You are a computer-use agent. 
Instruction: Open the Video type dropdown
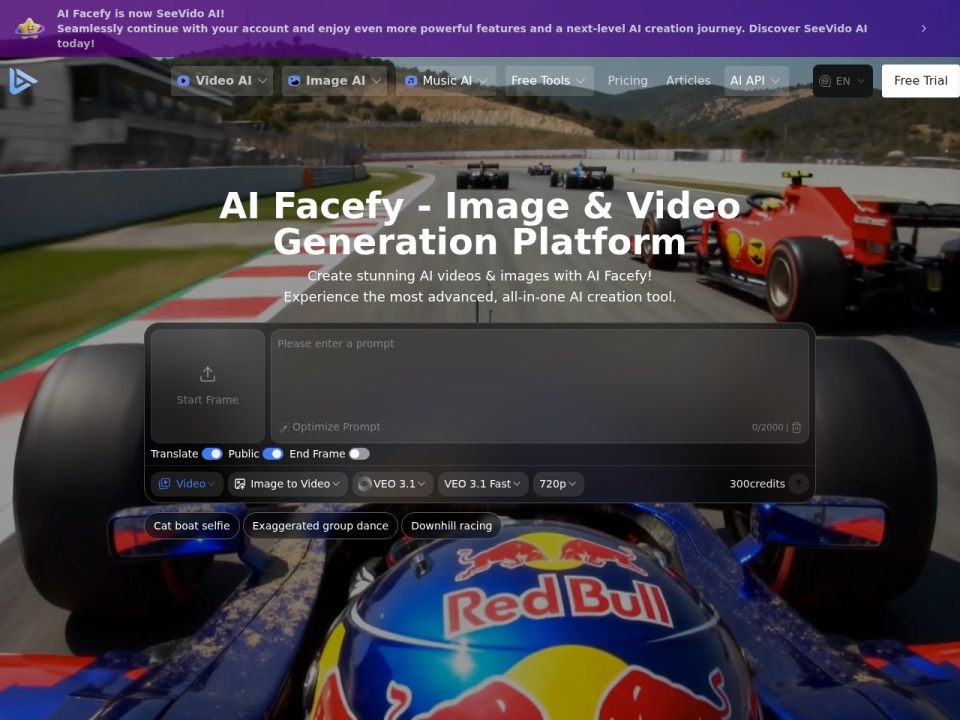pos(187,484)
